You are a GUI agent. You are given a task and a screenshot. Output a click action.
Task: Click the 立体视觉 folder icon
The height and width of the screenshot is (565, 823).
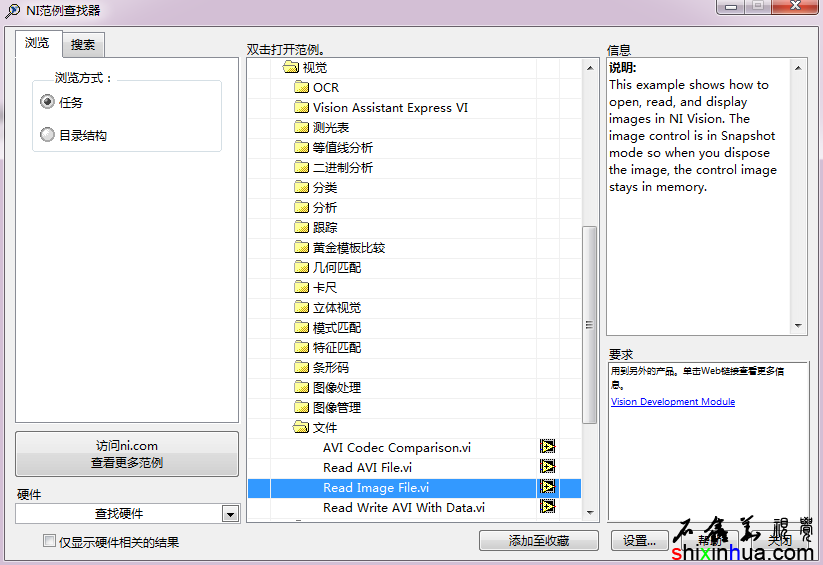pyautogui.click(x=302, y=307)
